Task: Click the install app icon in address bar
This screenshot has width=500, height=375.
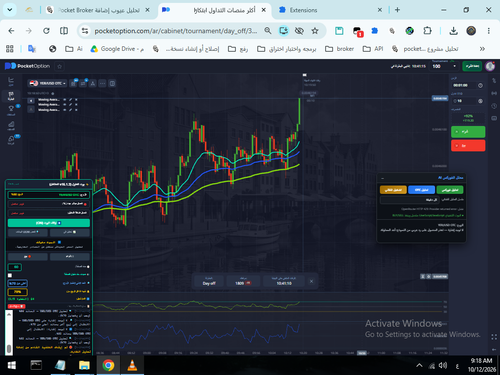Action: [284, 31]
